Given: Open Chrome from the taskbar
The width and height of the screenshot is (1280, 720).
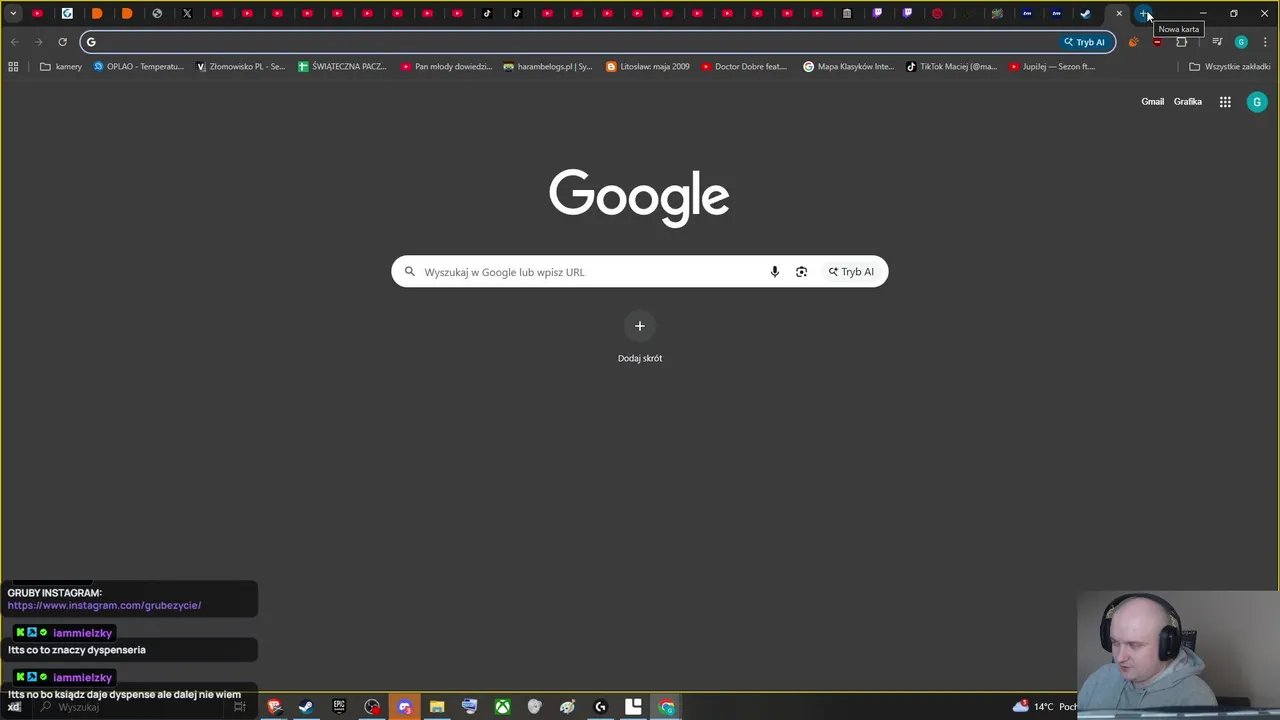Looking at the screenshot, I should tap(667, 707).
